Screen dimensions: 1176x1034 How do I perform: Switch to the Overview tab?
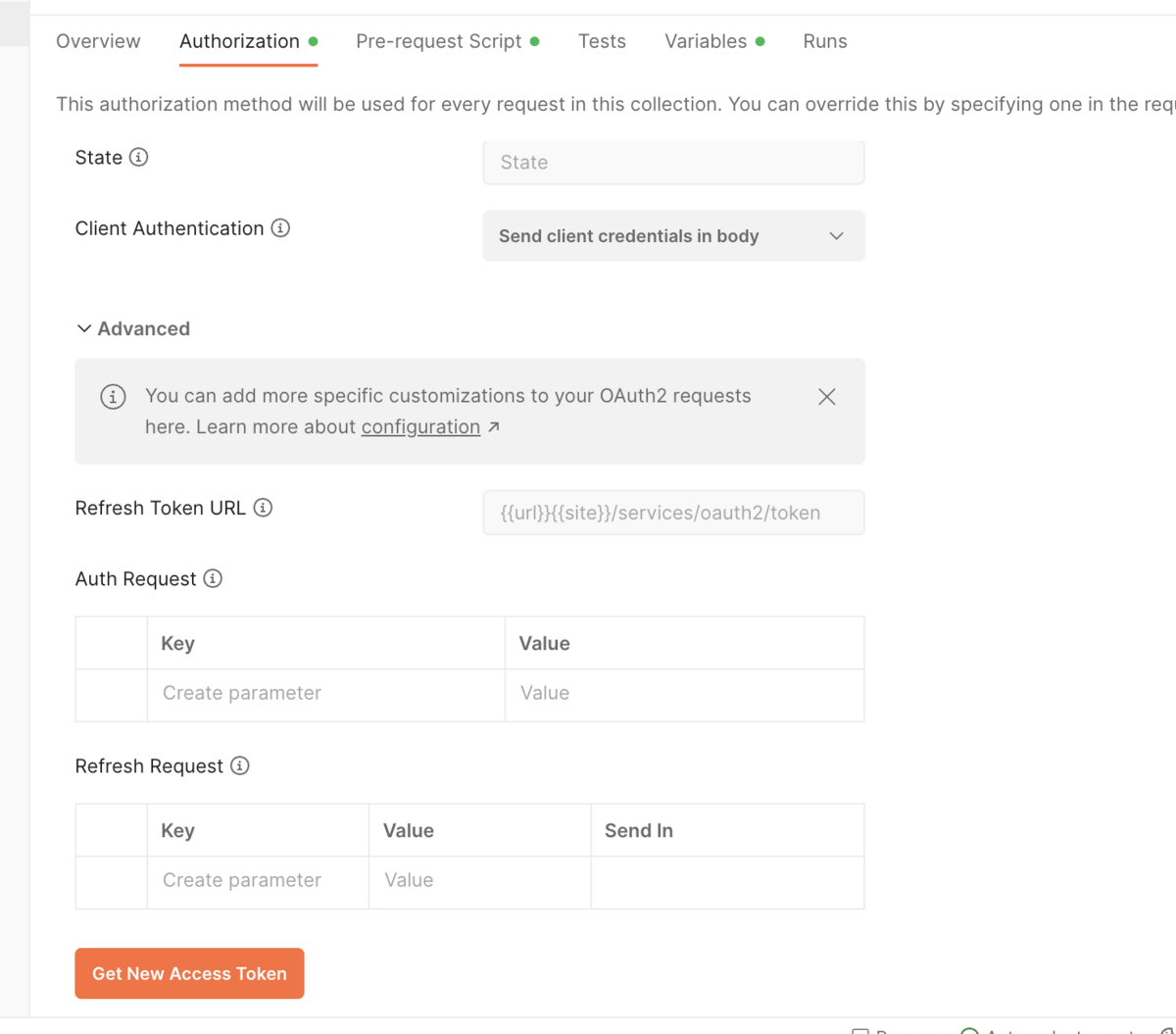pos(98,41)
